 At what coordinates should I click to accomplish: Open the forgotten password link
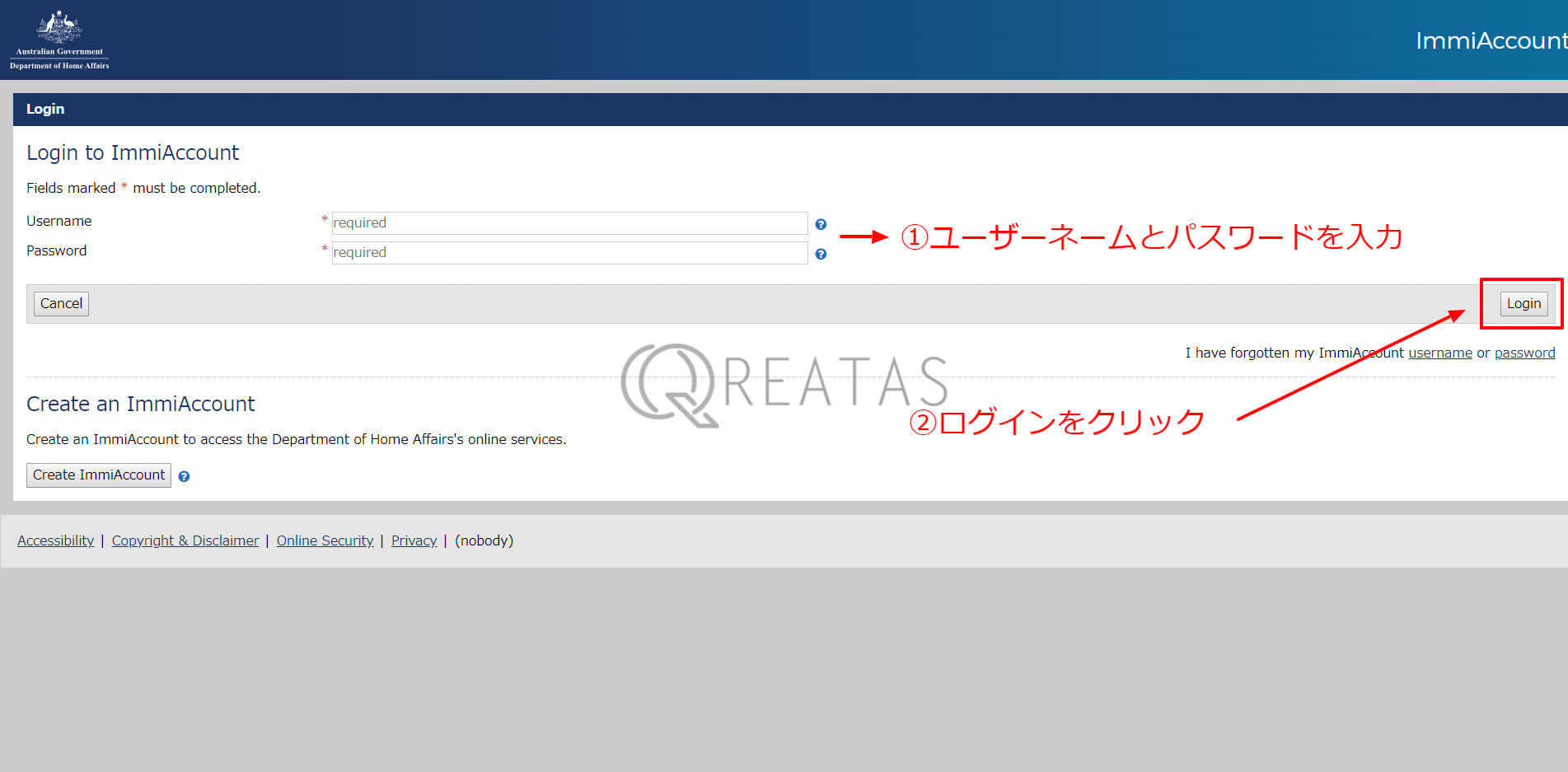coord(1525,353)
